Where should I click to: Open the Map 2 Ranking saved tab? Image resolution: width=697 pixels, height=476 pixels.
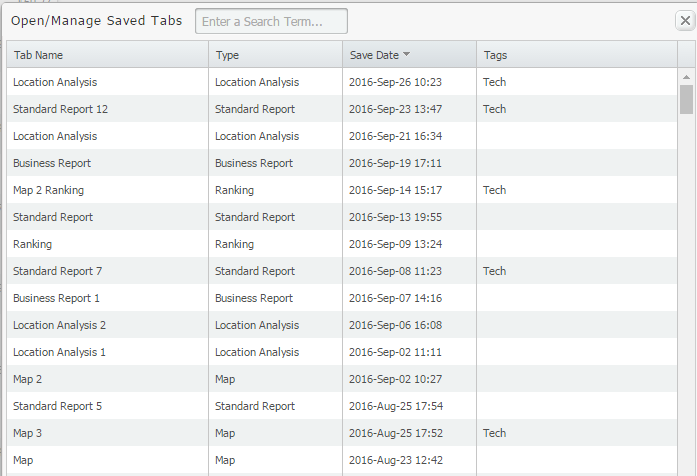pyautogui.click(x=48, y=190)
